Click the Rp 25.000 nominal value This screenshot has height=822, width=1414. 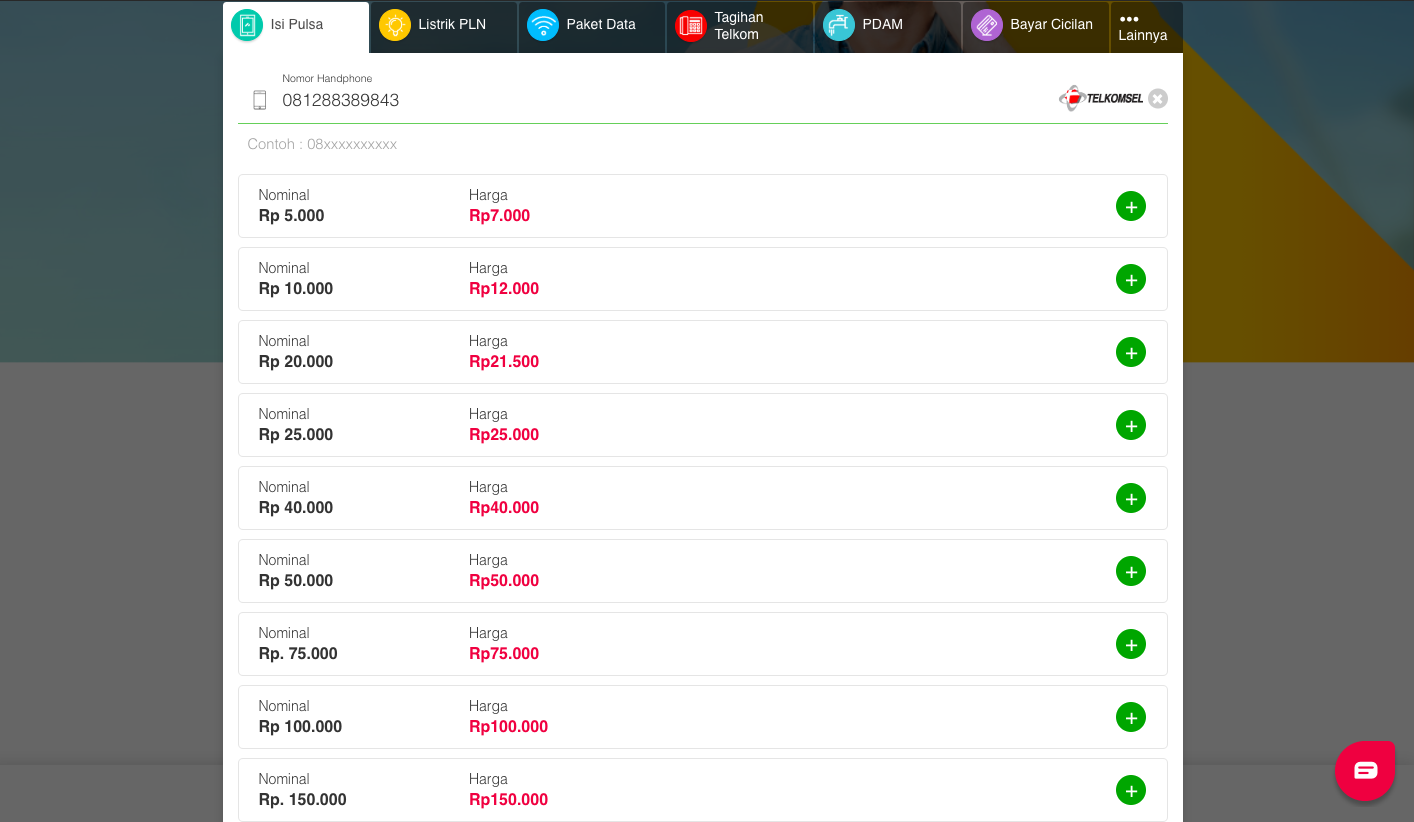[296, 435]
